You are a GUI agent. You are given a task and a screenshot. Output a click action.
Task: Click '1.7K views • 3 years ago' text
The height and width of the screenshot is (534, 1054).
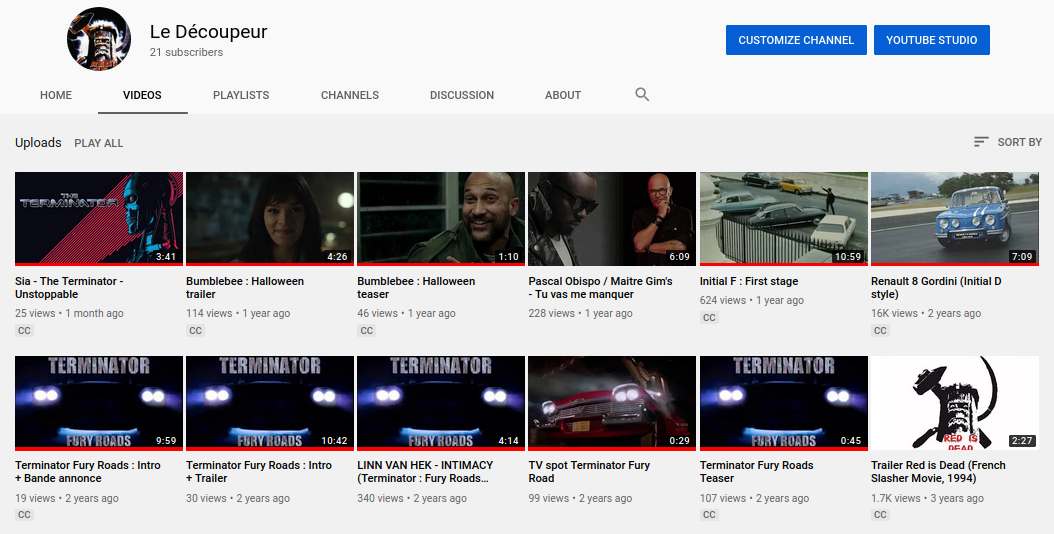(927, 498)
